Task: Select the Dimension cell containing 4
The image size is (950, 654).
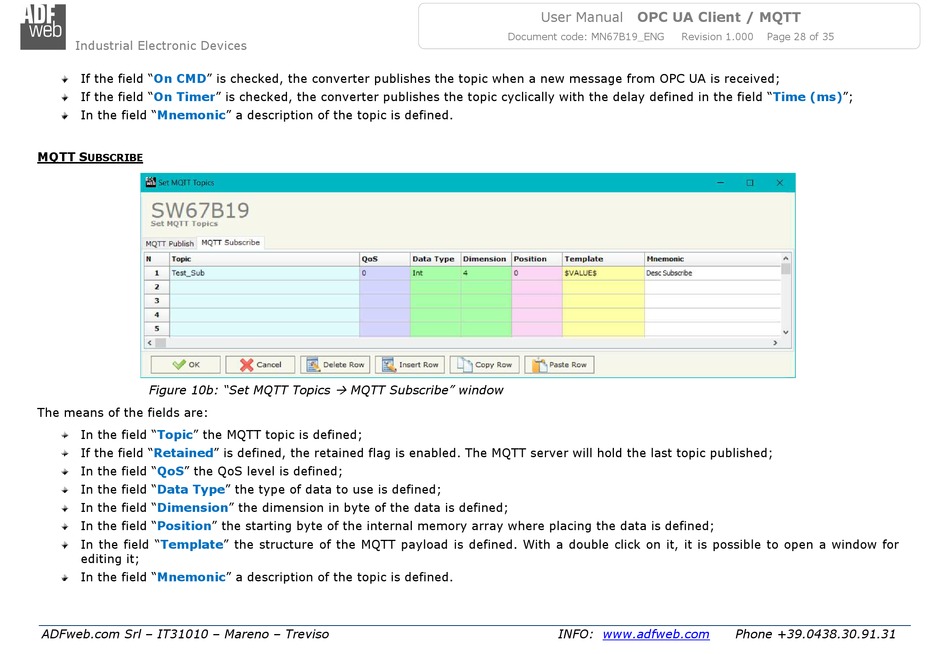Action: point(486,273)
